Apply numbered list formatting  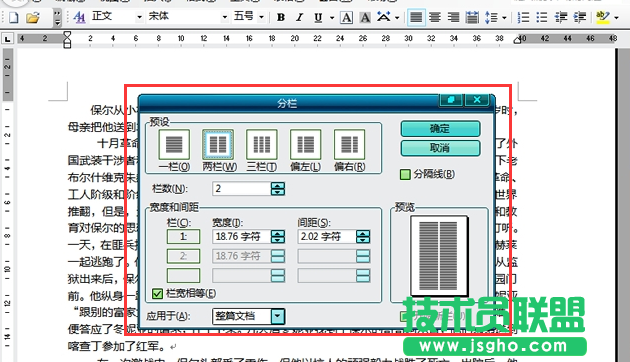(x=523, y=17)
